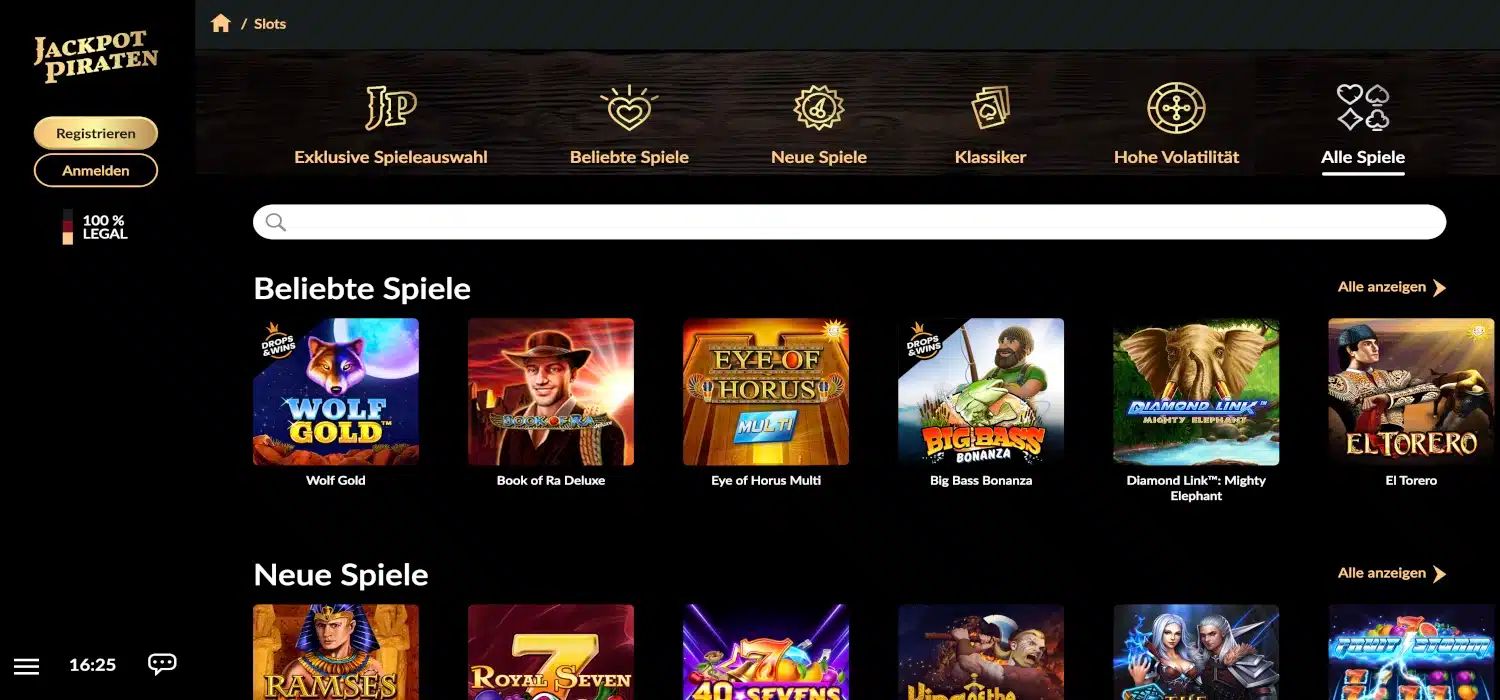The height and width of the screenshot is (700, 1500).
Task: Click the Jackpot Piraten logo
Action: pyautogui.click(x=96, y=57)
